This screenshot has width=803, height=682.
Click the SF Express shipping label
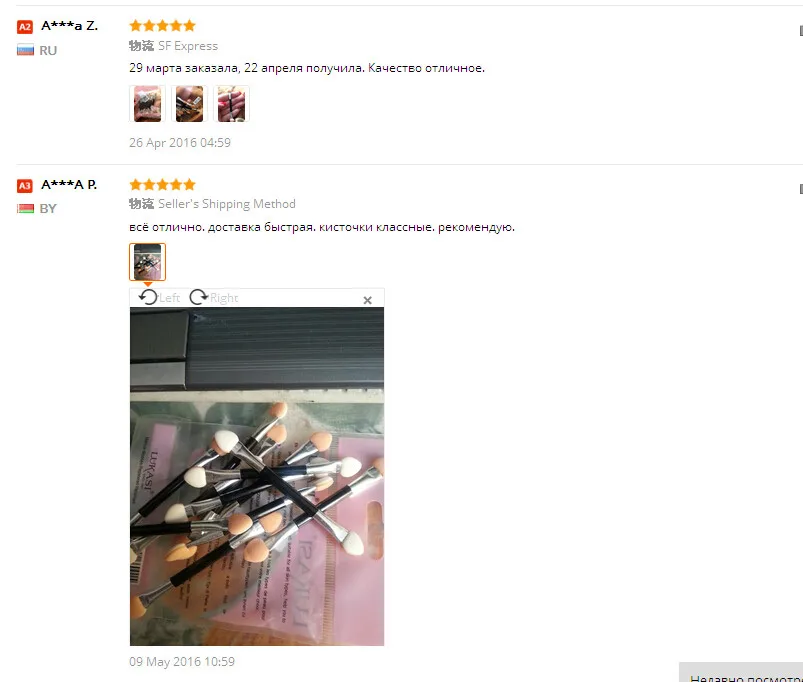click(187, 46)
